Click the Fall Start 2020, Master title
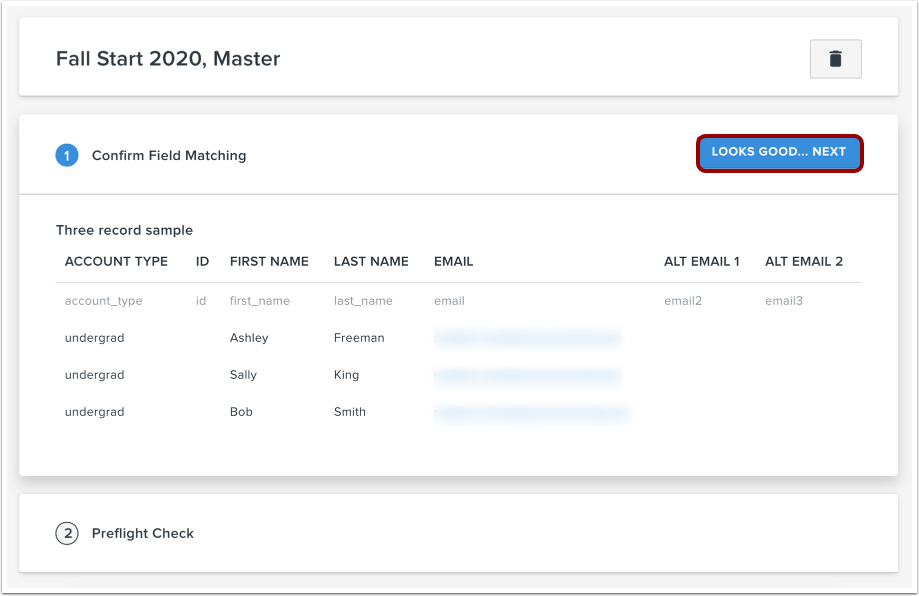This screenshot has width=919, height=596. 167,59
